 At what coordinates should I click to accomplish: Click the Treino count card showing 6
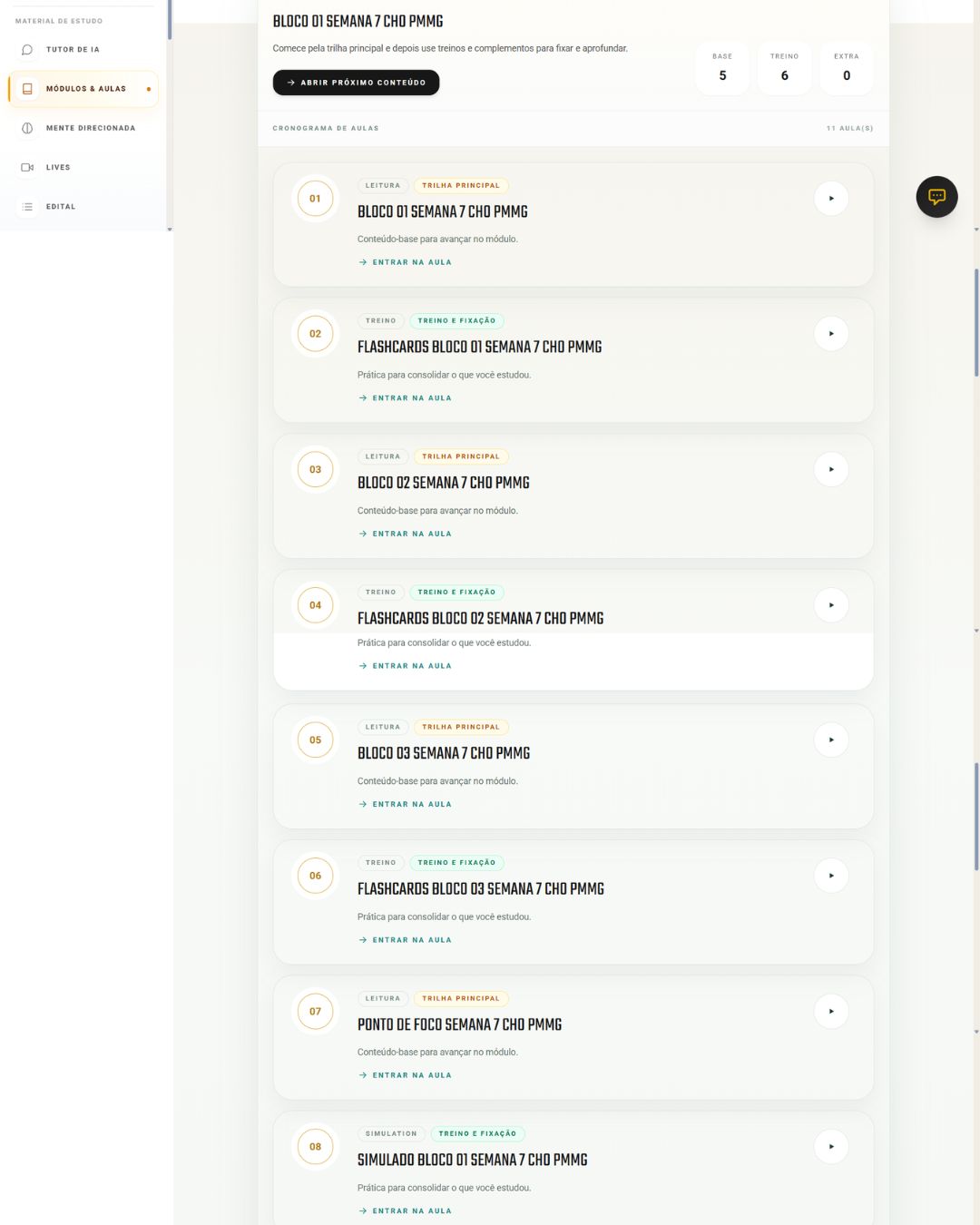click(x=784, y=68)
